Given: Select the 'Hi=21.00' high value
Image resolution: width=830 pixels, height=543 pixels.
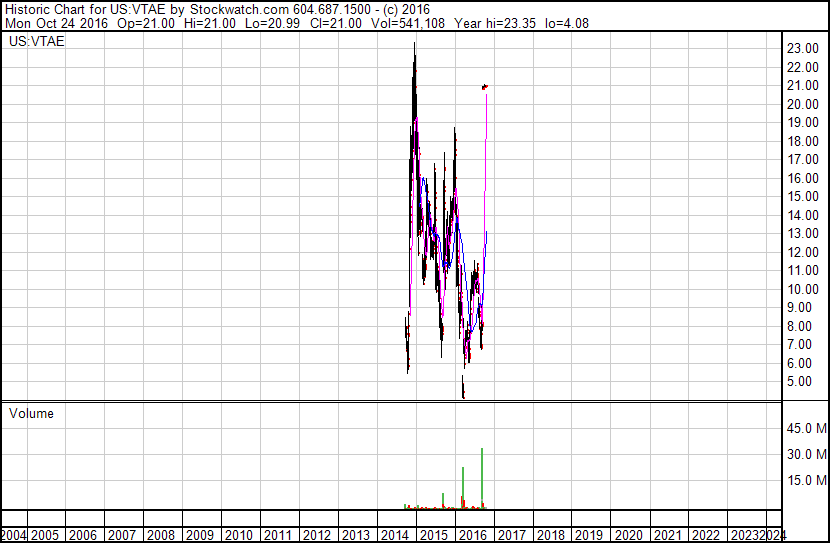Looking at the screenshot, I should (x=210, y=23).
